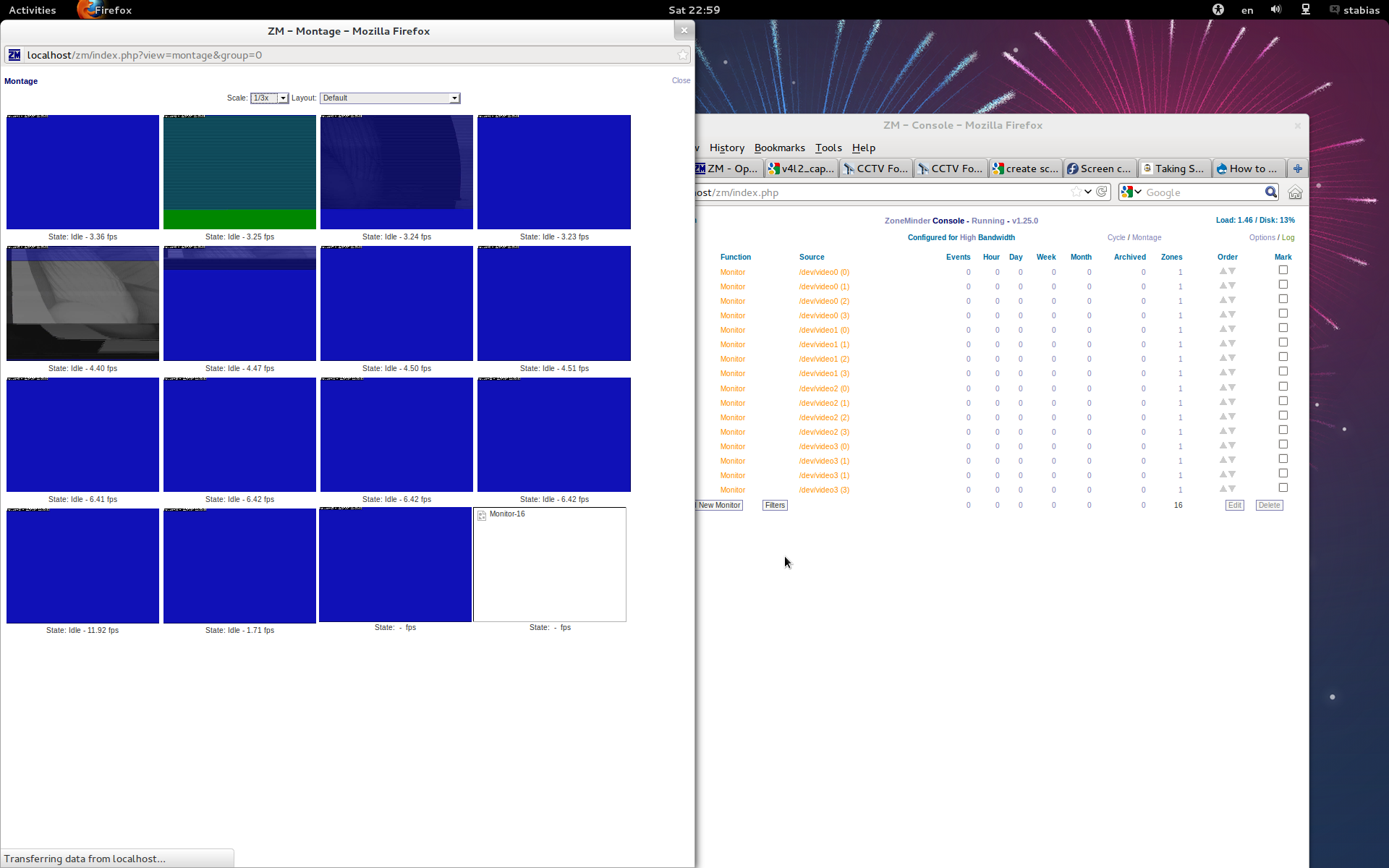Switch to the 'v4l2_cap...' tab
The width and height of the screenshot is (1389, 868).
point(802,169)
